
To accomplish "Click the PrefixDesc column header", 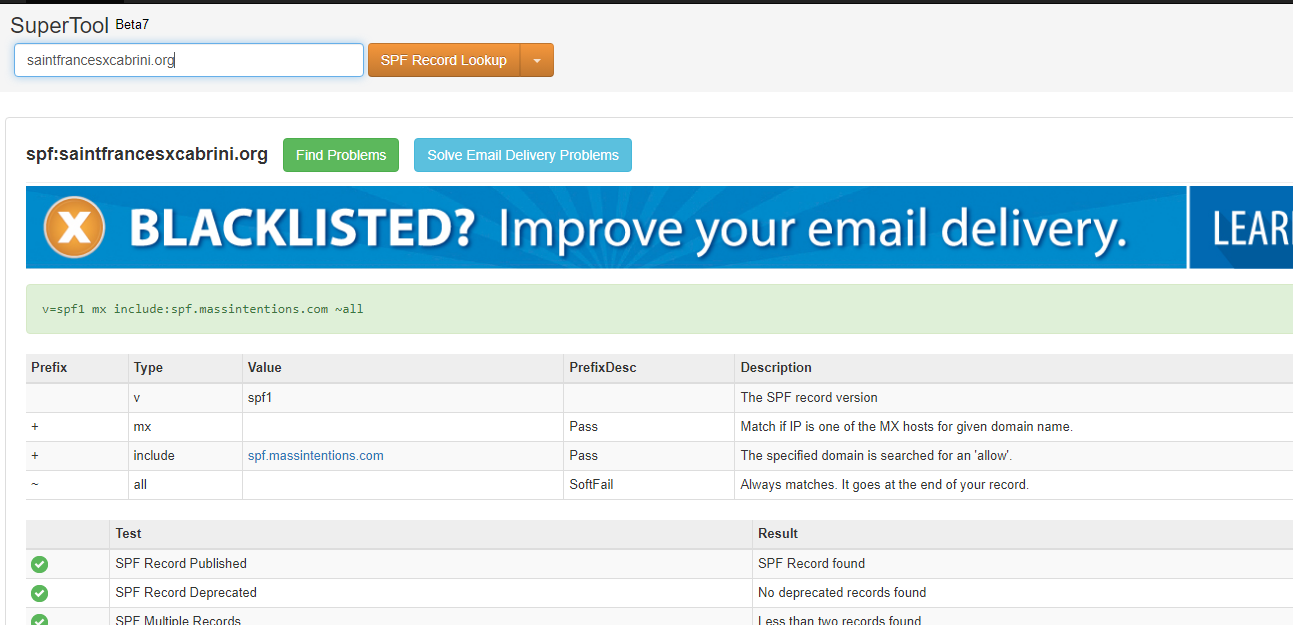I will coord(602,368).
